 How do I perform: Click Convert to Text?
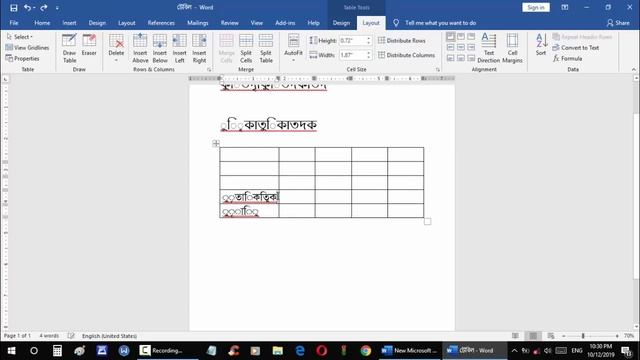coord(576,48)
